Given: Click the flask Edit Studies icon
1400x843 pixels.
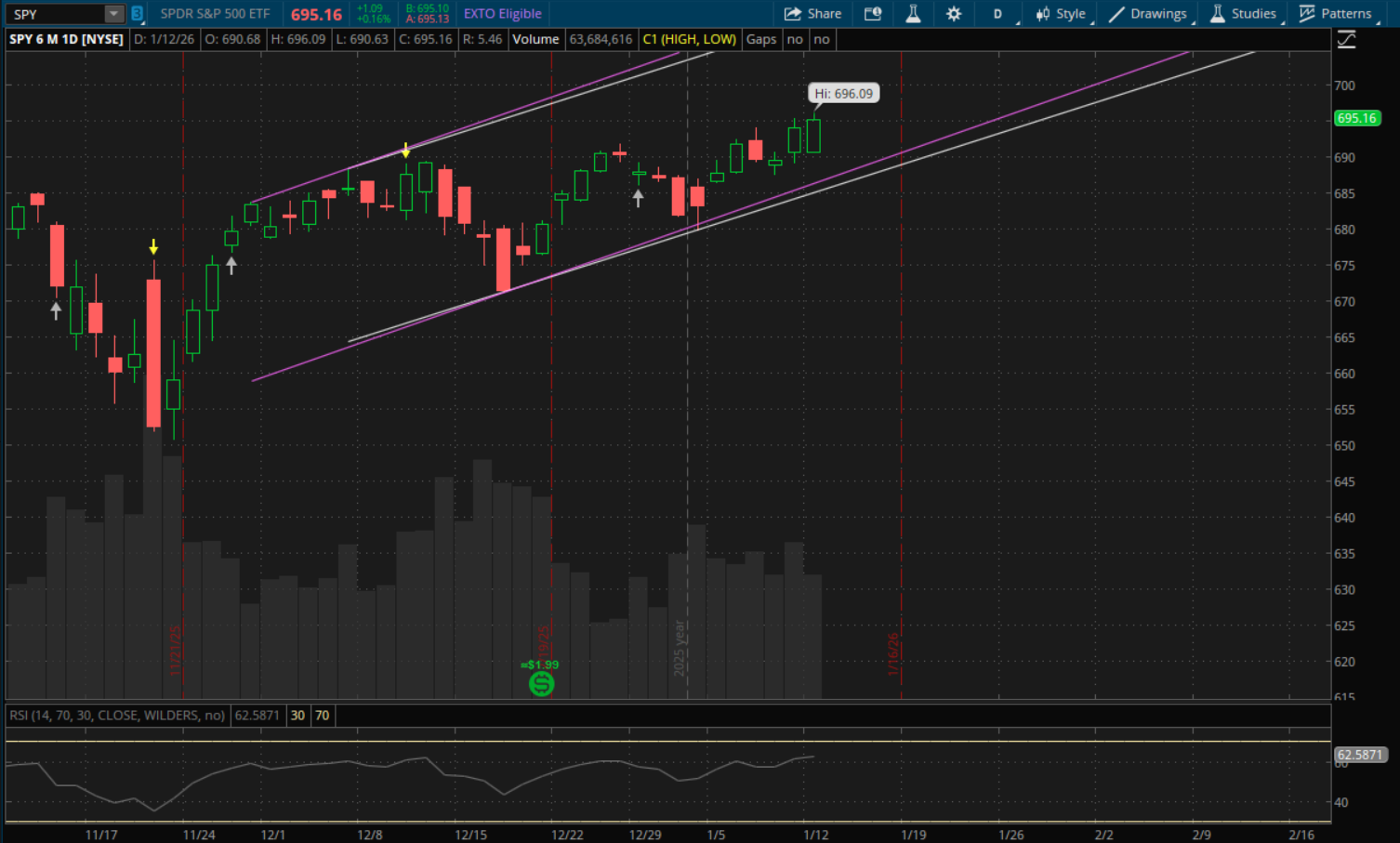Looking at the screenshot, I should coord(913,14).
